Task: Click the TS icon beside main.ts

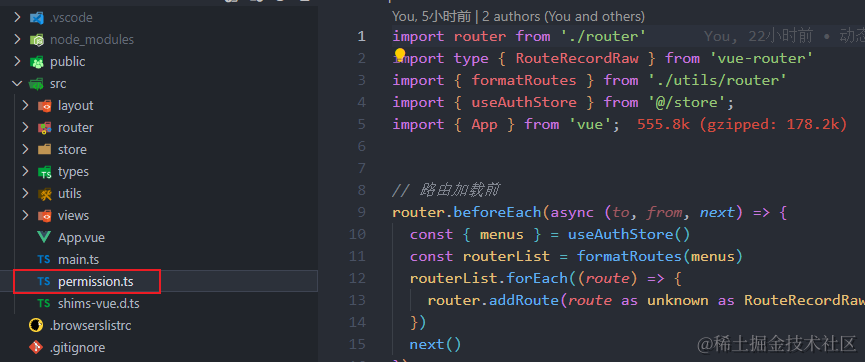Action: pos(44,259)
